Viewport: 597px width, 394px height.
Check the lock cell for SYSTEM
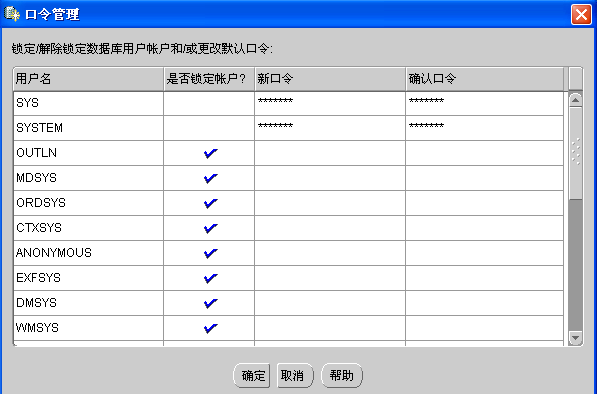point(209,128)
